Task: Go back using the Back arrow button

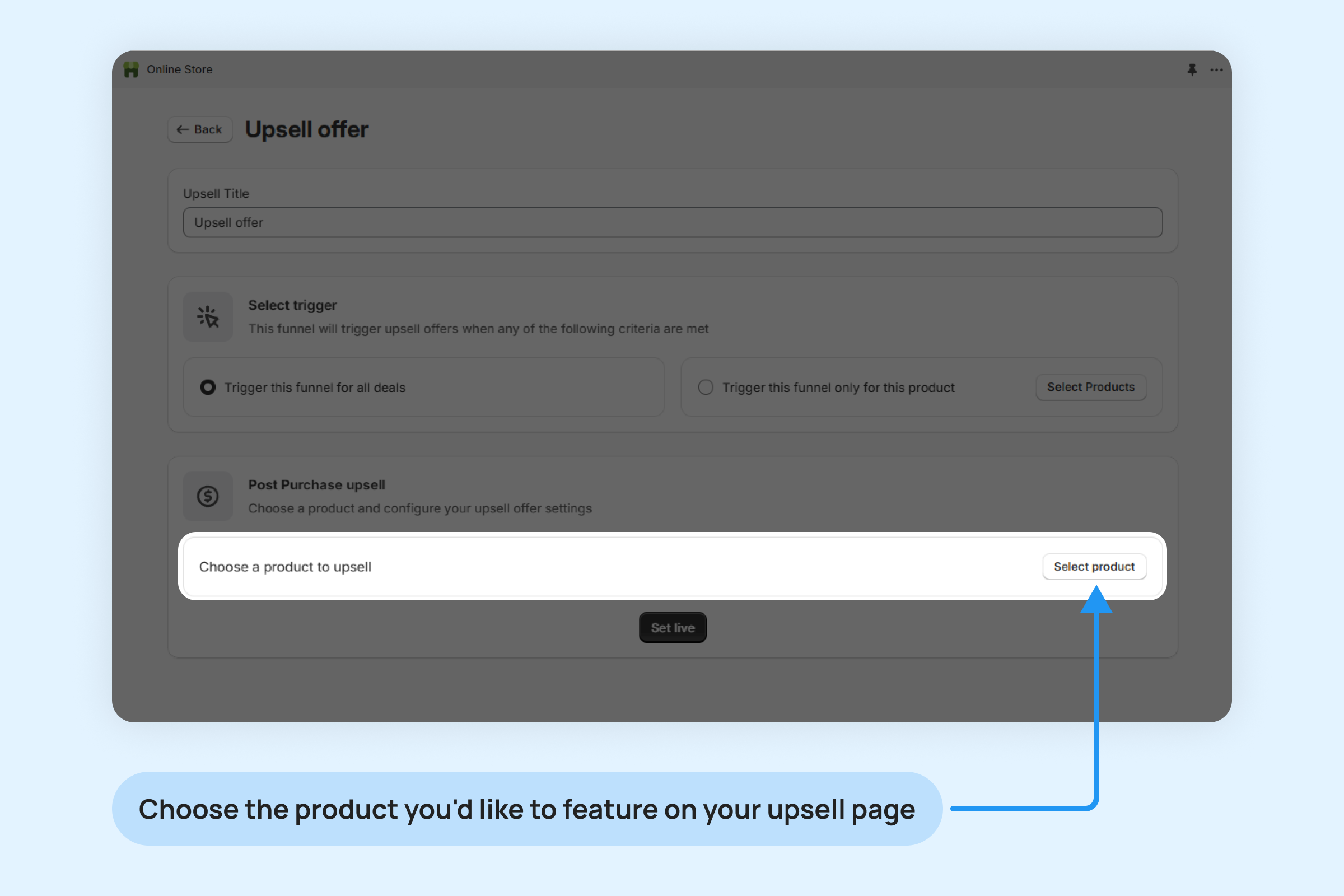Action: point(199,130)
